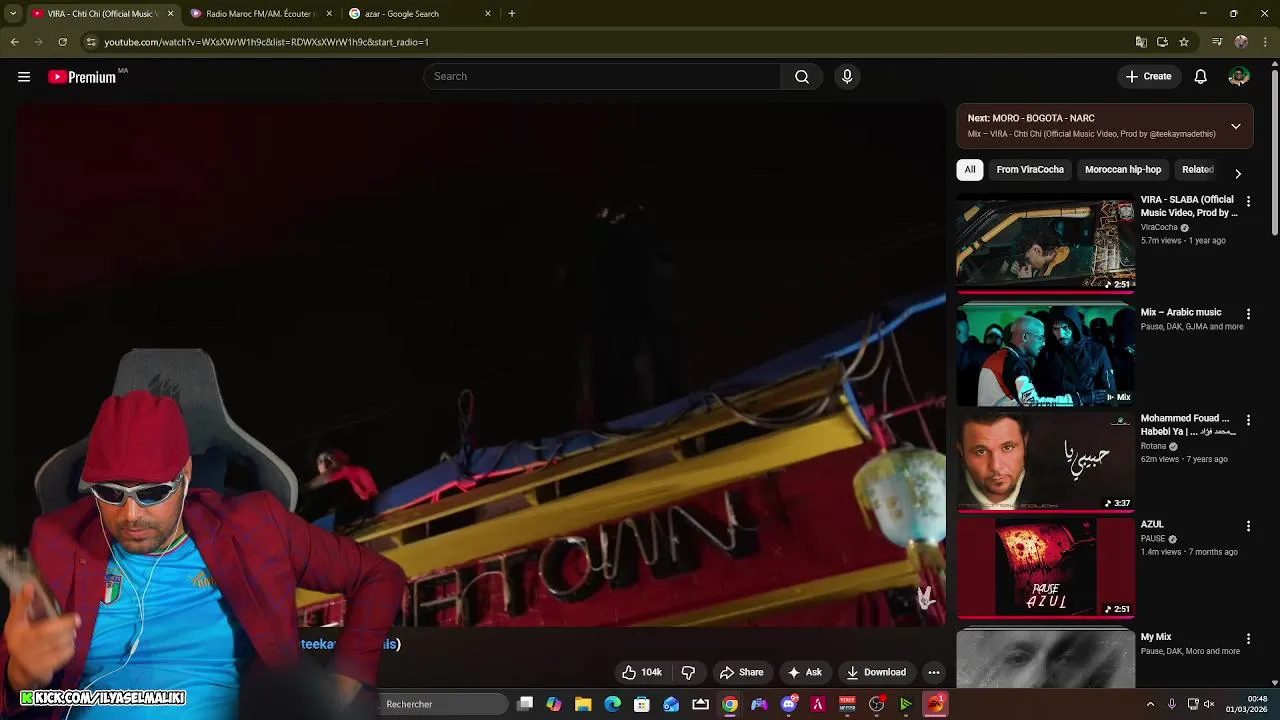The width and height of the screenshot is (1280, 720).
Task: Open the Rotana channel link
Action: click(1154, 446)
